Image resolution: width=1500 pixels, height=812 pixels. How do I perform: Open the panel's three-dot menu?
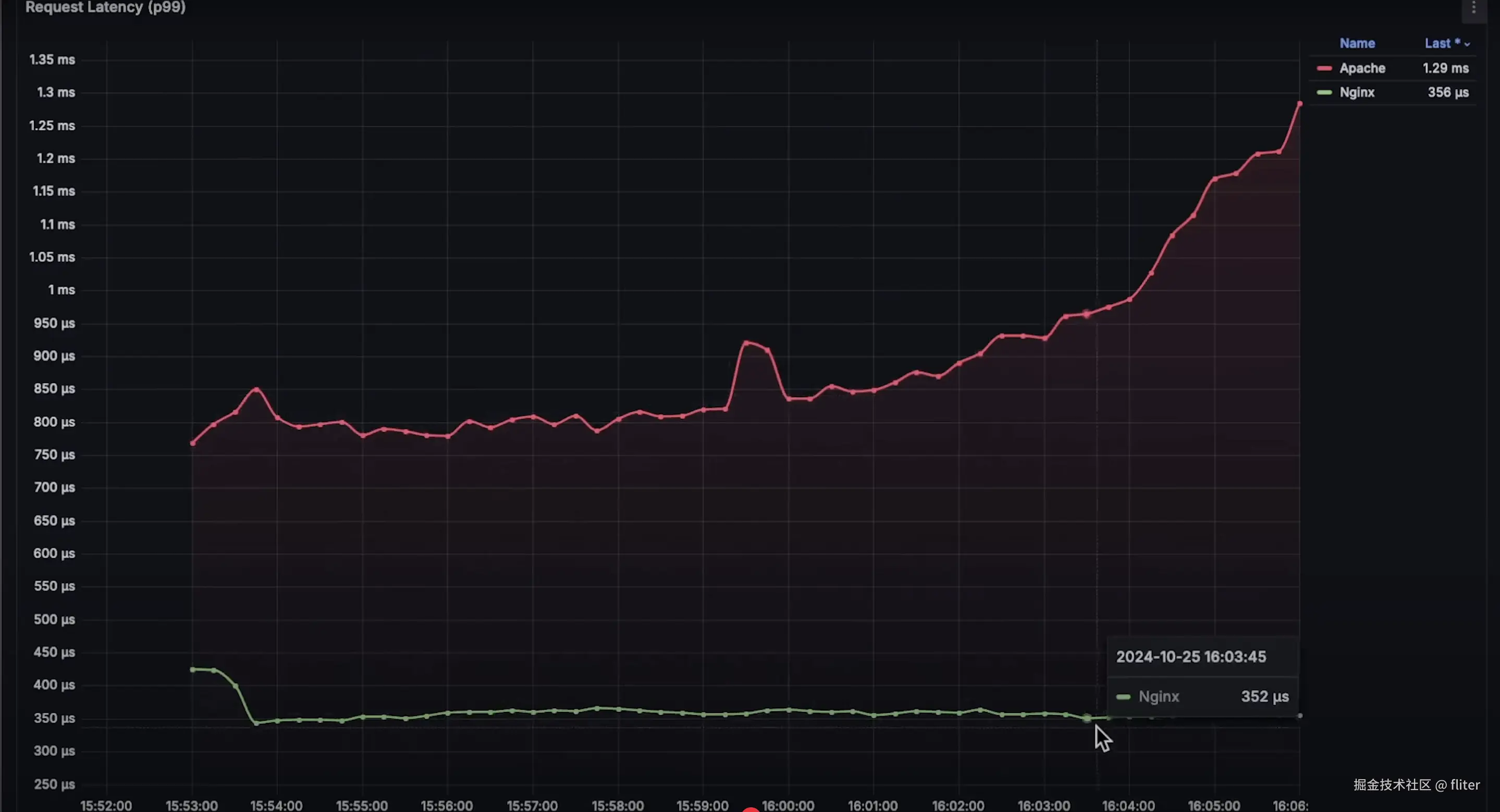click(1474, 8)
